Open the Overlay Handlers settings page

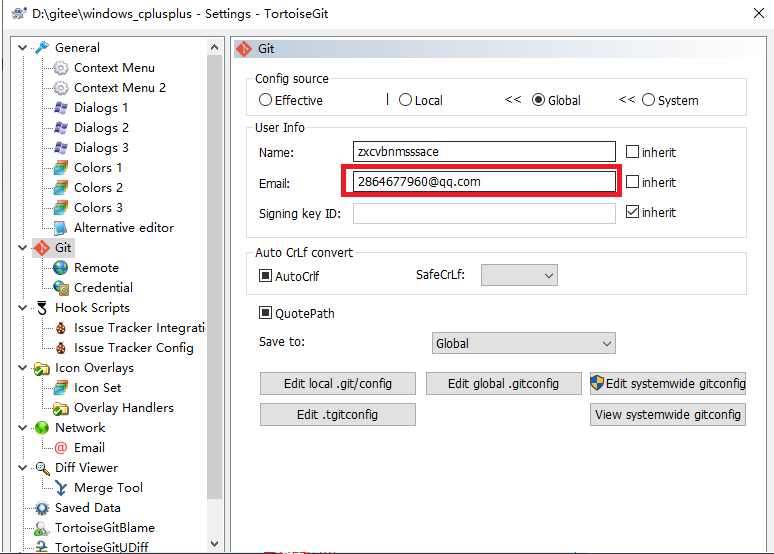pyautogui.click(x=124, y=408)
